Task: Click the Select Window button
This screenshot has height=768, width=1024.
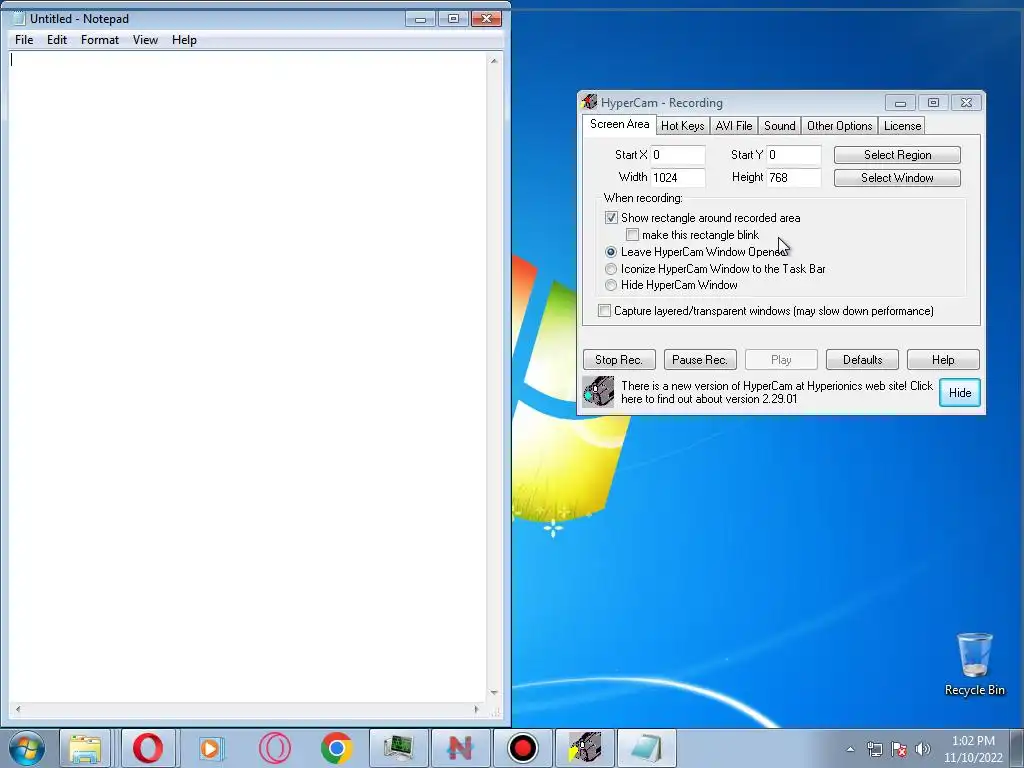Action: pyautogui.click(x=897, y=178)
